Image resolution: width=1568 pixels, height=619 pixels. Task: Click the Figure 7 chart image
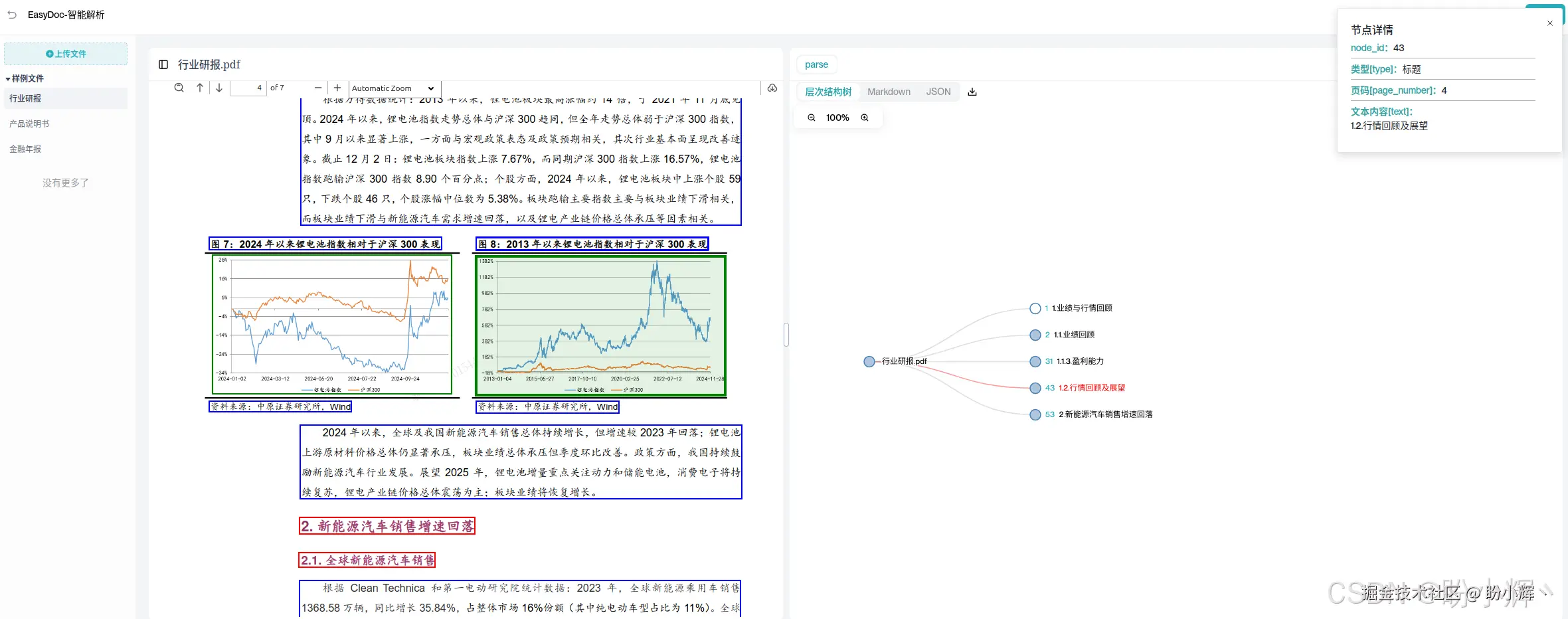[x=332, y=325]
